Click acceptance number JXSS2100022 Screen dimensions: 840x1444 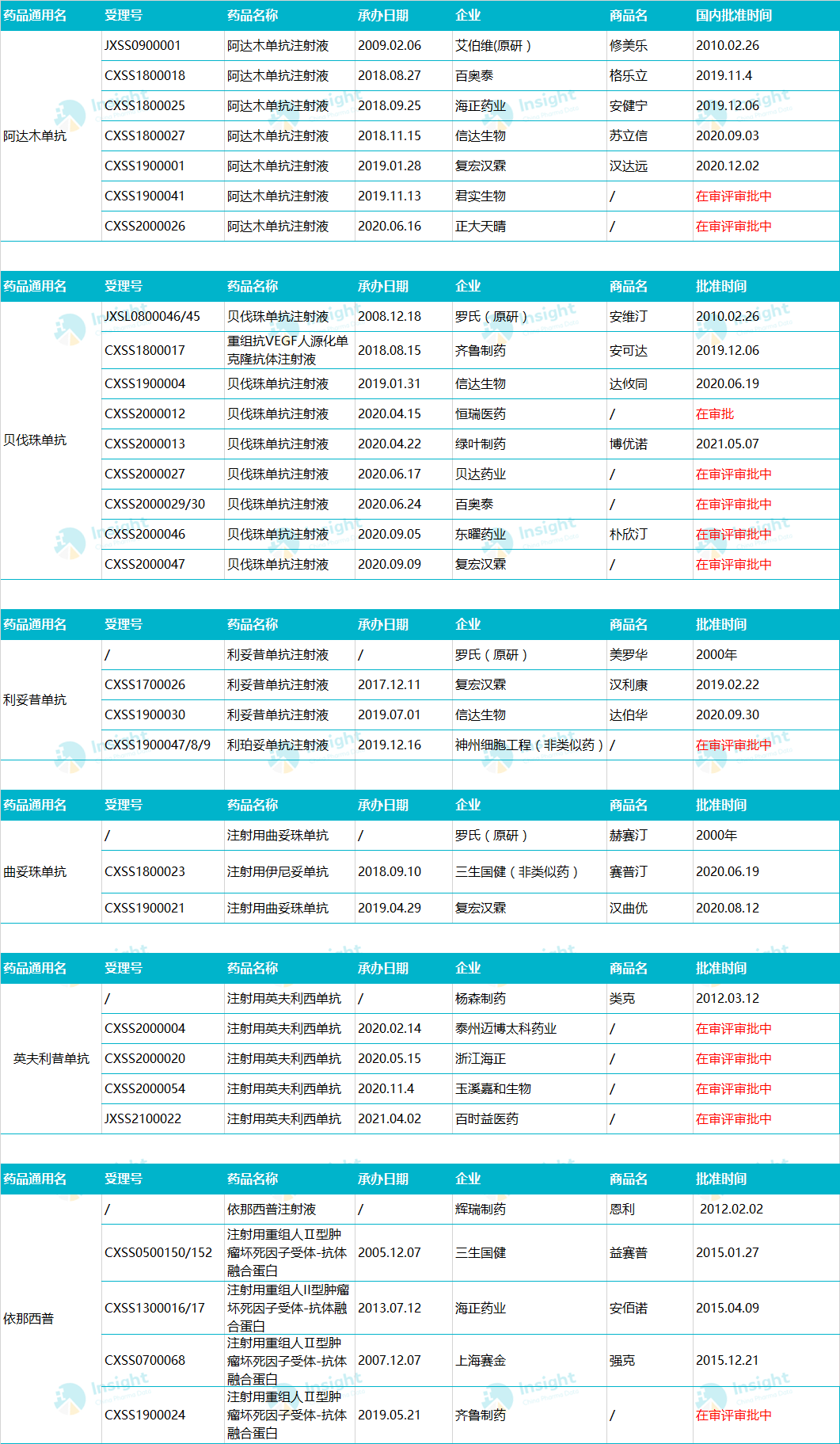click(x=143, y=1119)
